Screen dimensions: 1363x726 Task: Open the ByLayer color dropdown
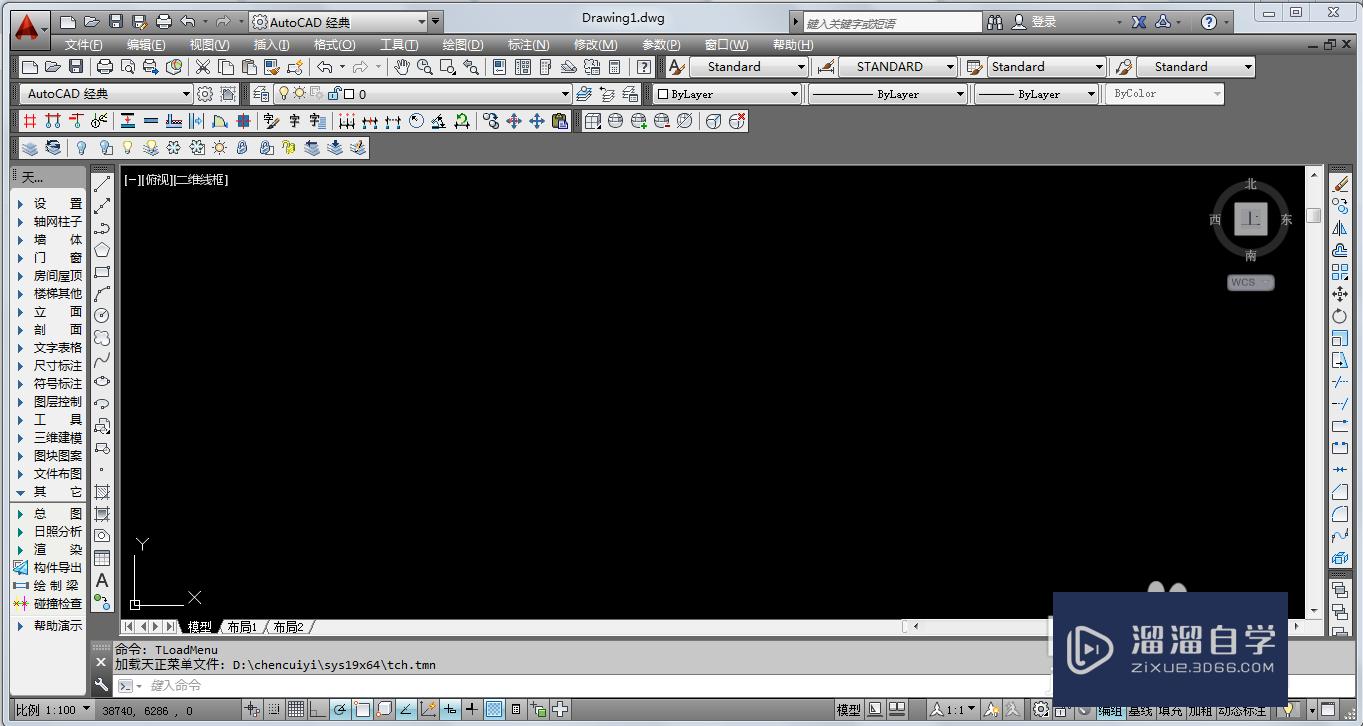point(728,94)
